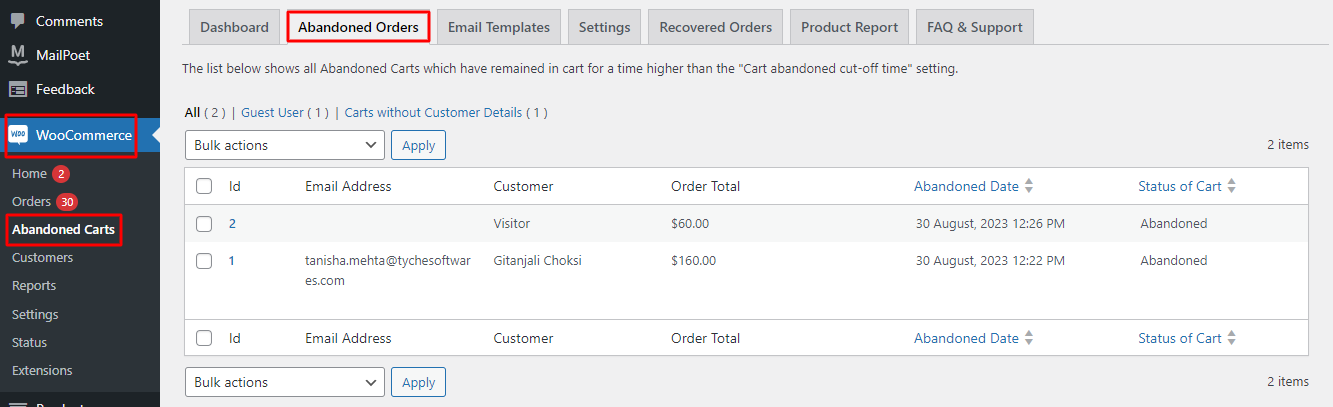This screenshot has height=407, width=1333.
Task: Click sort arrows beside top Abandoned Date header
Action: 1029,186
